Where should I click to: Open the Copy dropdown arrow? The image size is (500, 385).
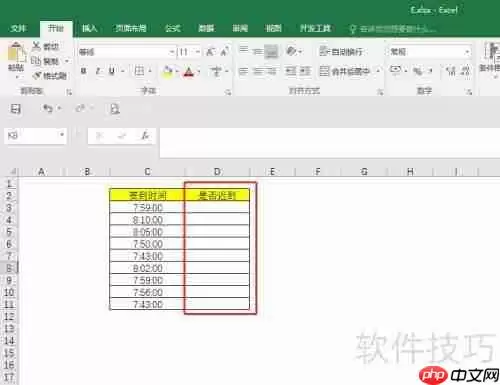coord(67,61)
